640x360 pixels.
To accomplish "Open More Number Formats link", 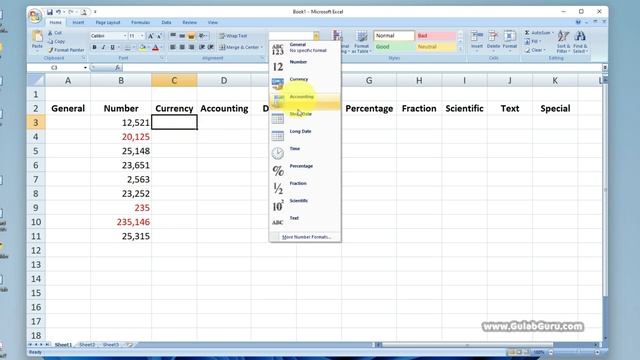I will [x=307, y=237].
